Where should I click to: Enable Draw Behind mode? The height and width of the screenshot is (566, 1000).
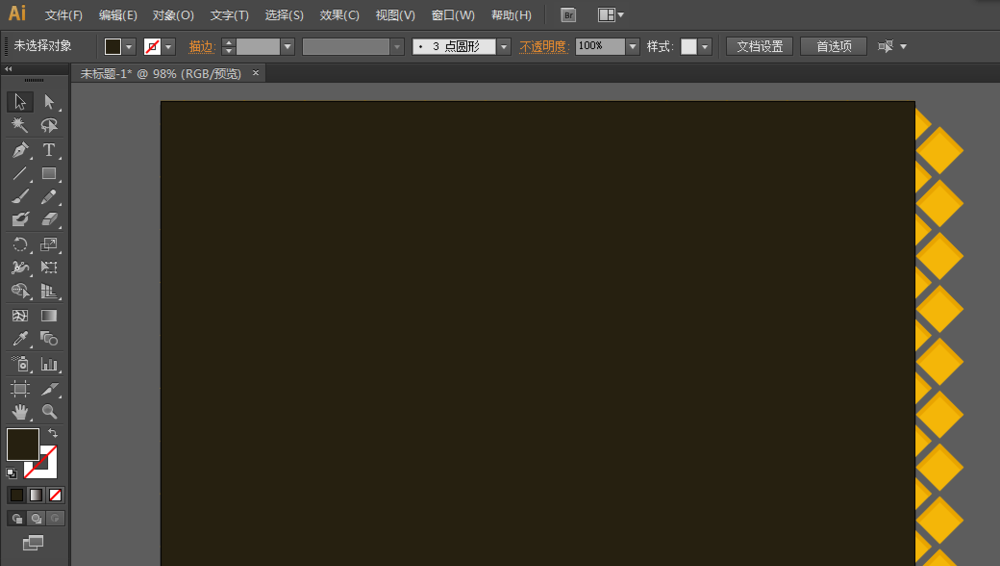click(36, 518)
